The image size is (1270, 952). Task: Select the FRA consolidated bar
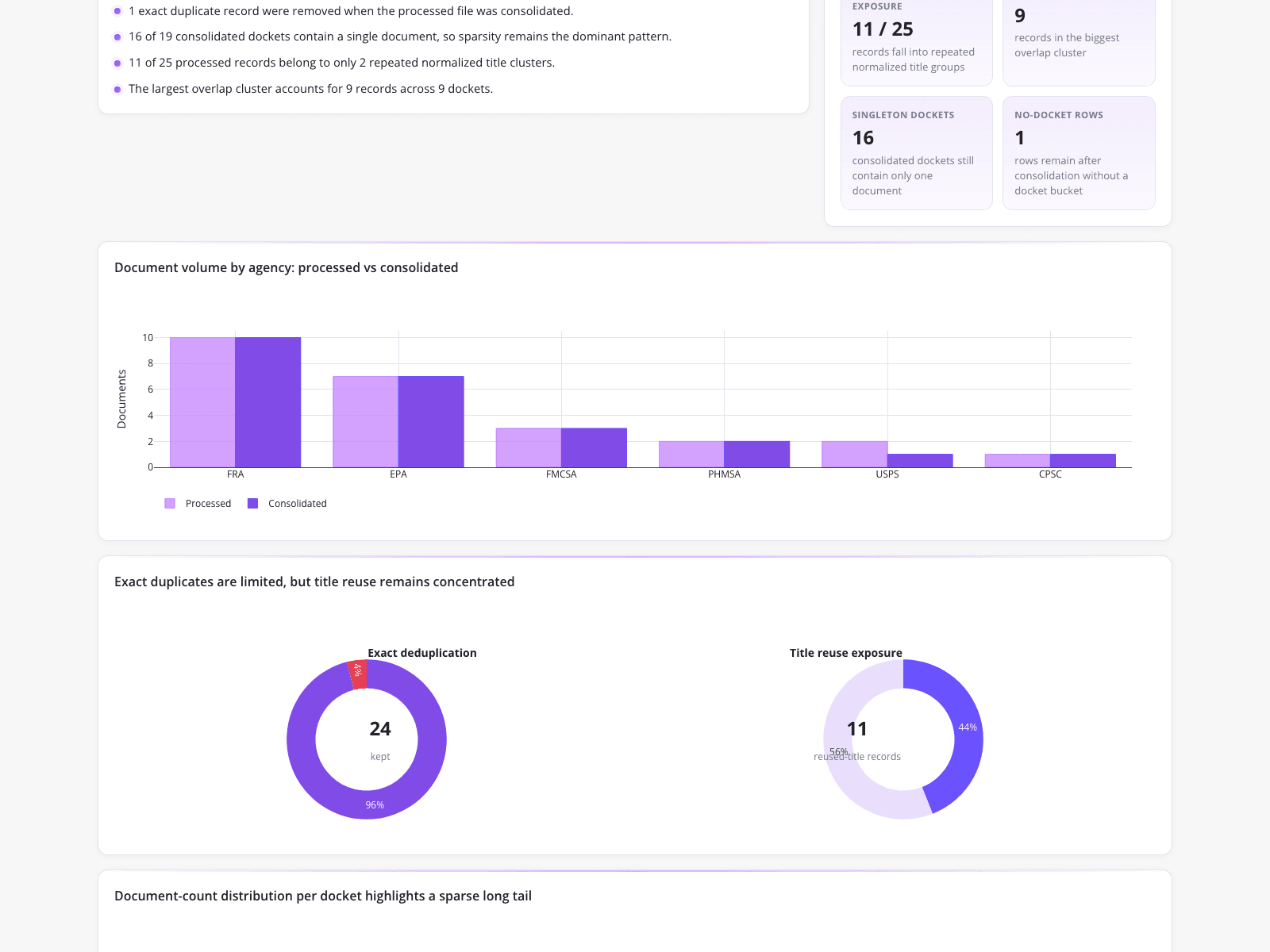click(268, 402)
